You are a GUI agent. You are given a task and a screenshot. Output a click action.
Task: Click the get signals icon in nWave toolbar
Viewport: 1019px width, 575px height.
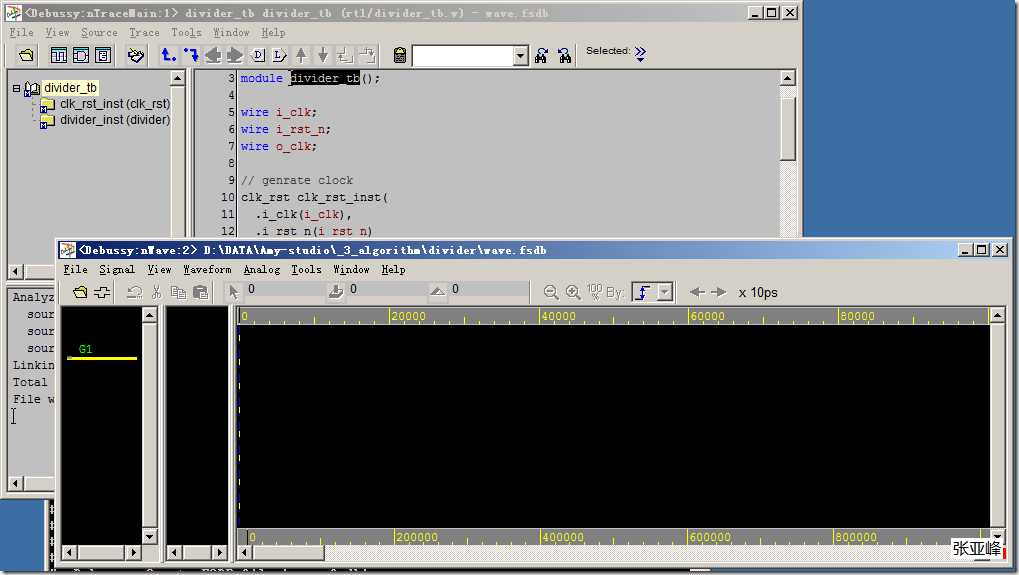click(102, 292)
